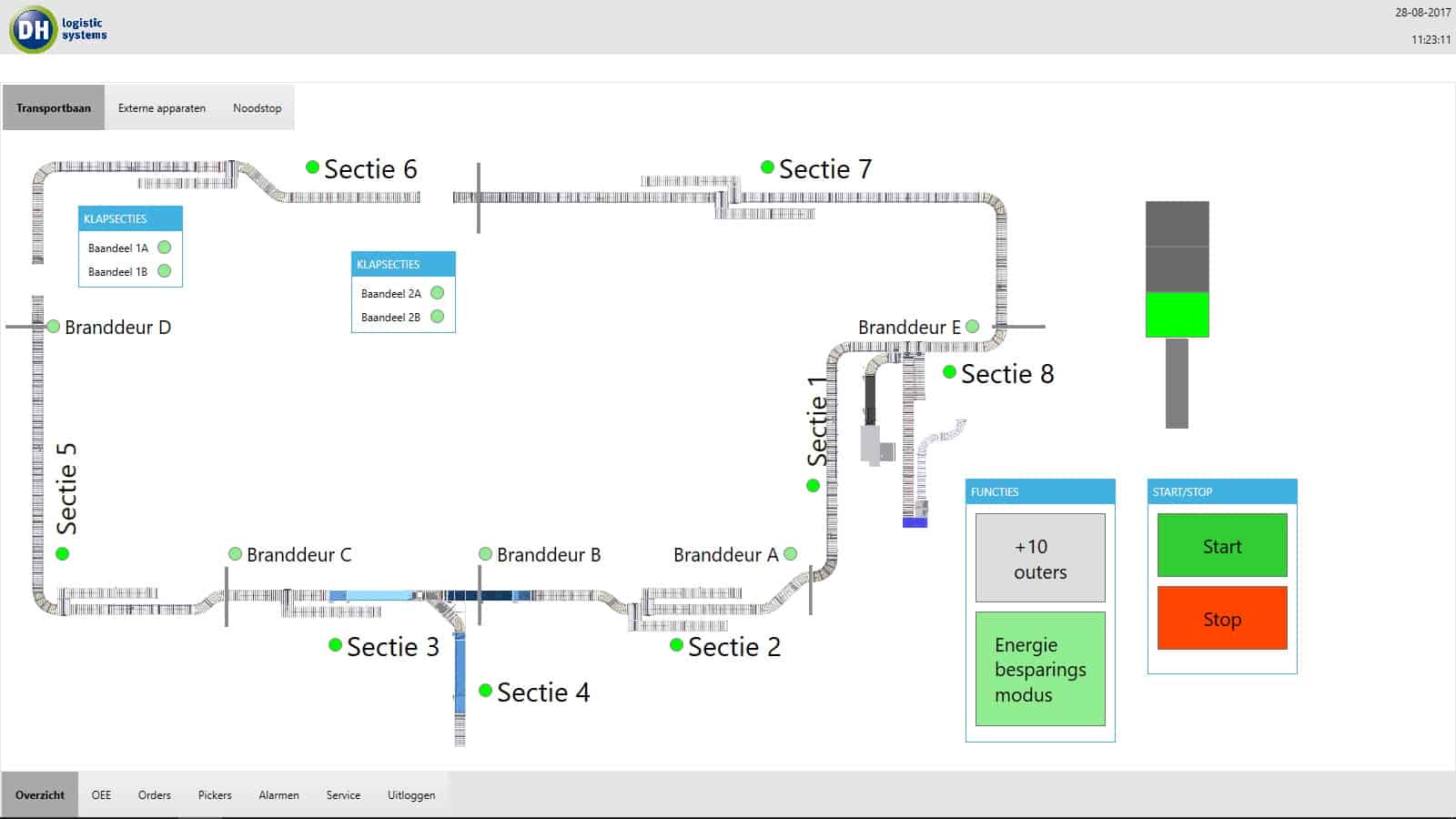
Task: Click the DH logistic systems logo
Action: pyautogui.click(x=58, y=29)
